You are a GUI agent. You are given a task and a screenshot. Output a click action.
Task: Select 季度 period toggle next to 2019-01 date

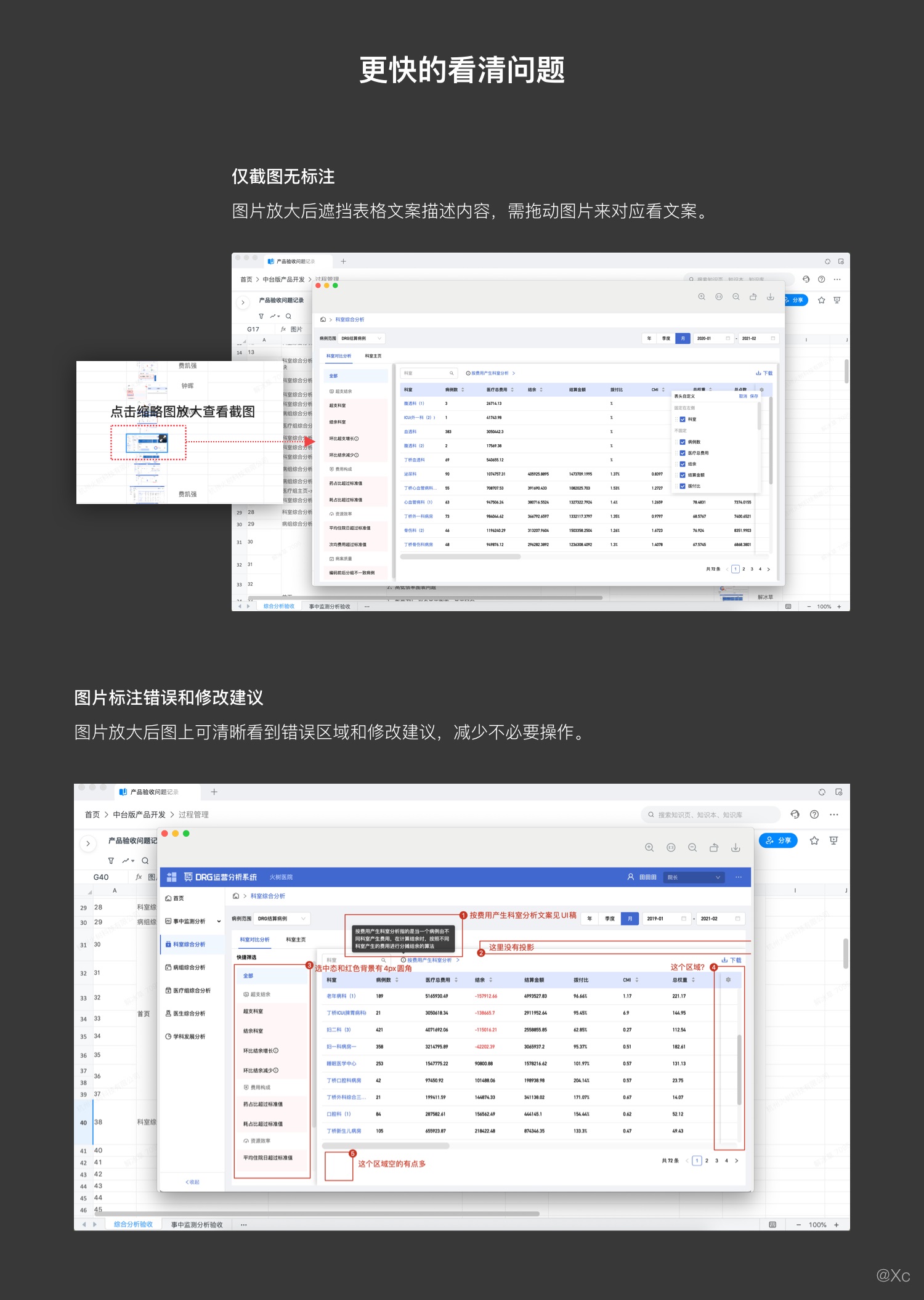(x=610, y=919)
